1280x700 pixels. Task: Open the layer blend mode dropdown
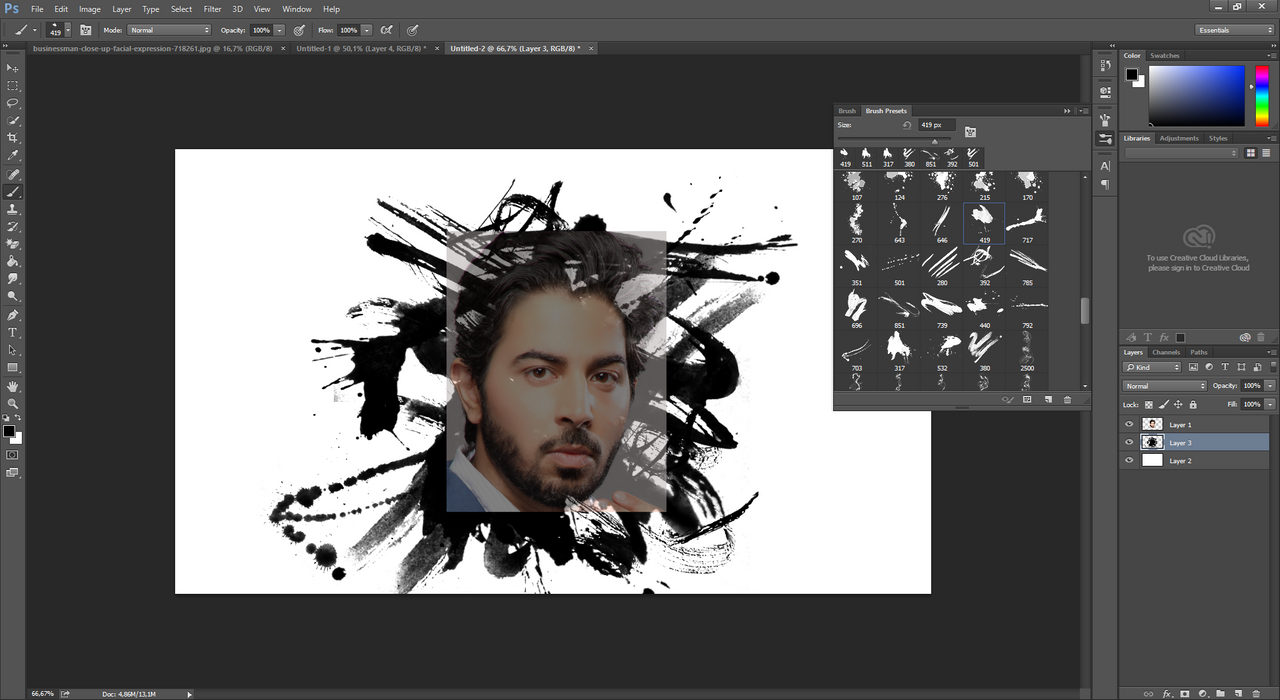click(1164, 386)
